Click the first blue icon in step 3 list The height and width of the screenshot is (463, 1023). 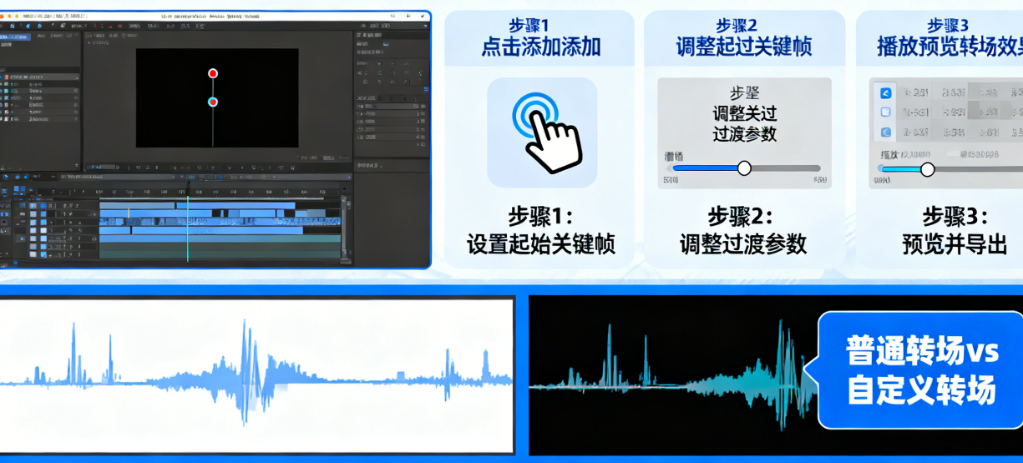(885, 92)
